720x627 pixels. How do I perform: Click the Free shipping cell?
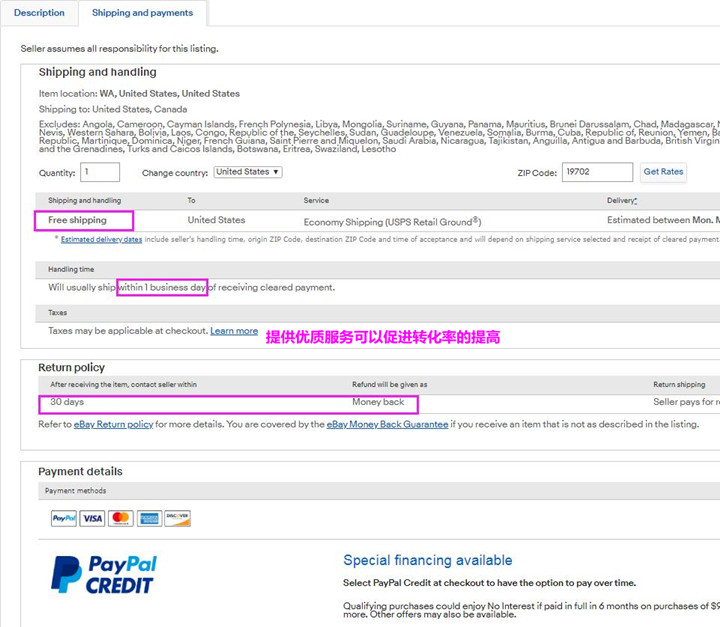pyautogui.click(x=84, y=220)
